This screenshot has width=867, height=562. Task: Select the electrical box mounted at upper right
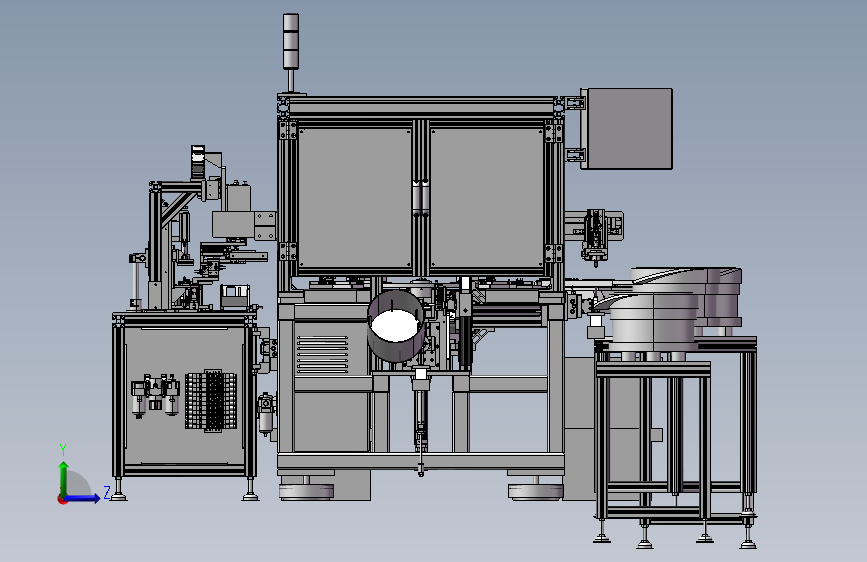tap(626, 128)
